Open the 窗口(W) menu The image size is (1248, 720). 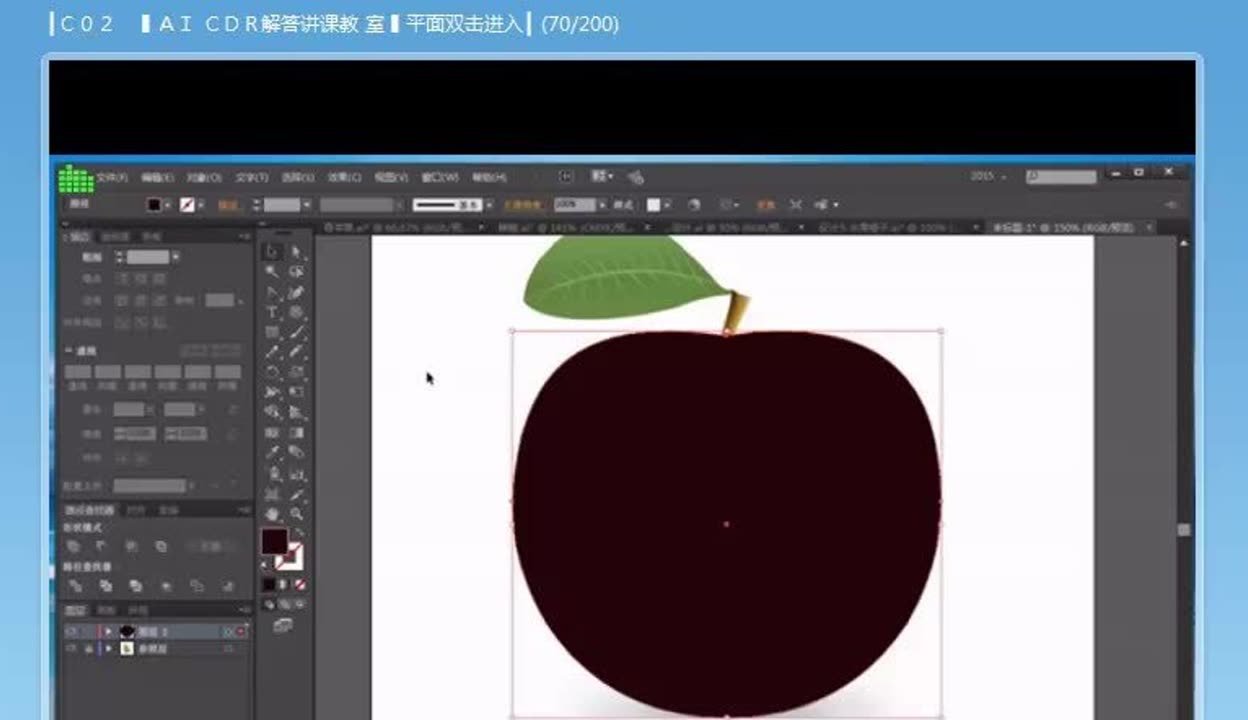(439, 177)
